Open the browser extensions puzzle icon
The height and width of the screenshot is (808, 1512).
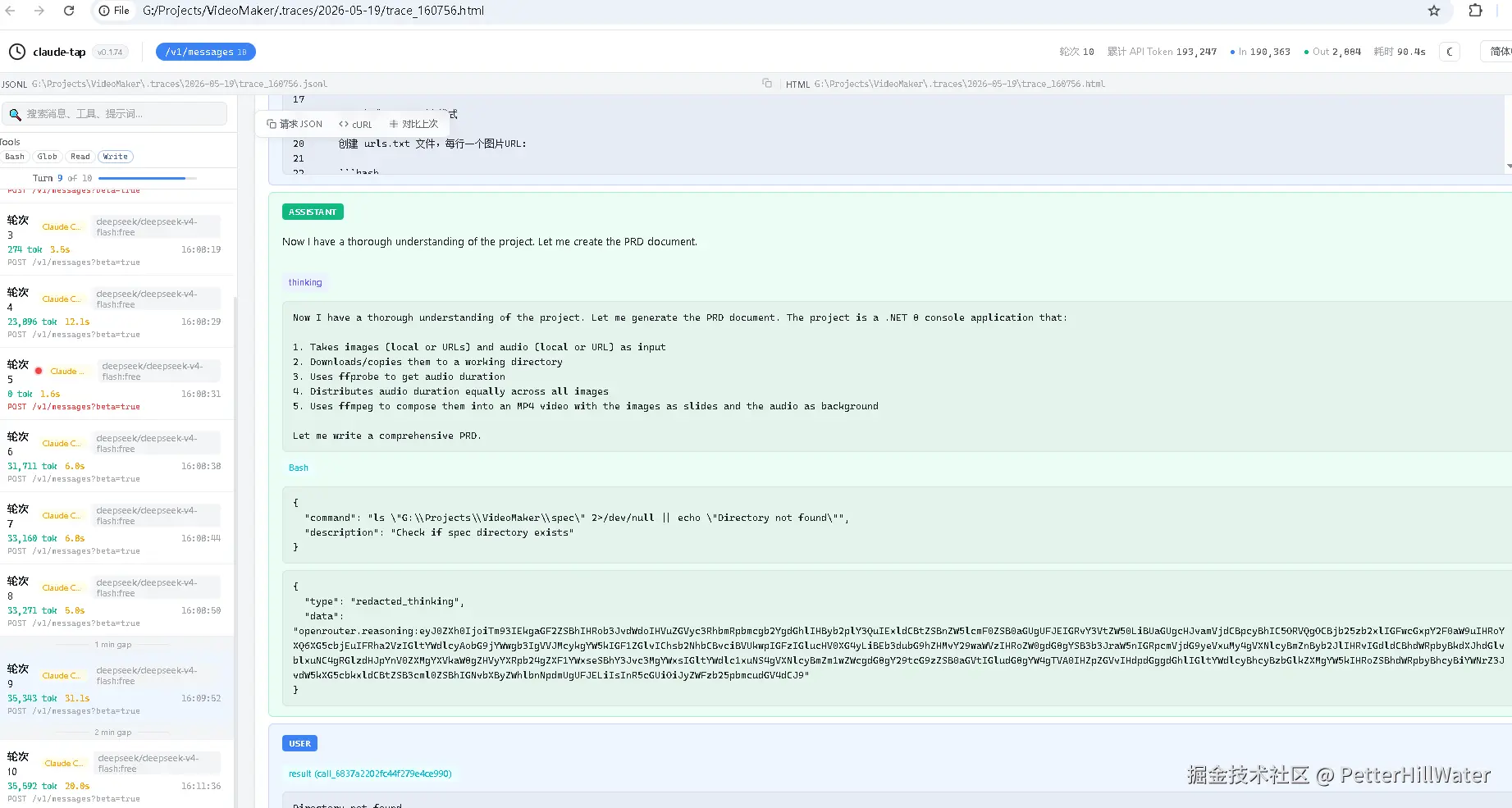click(1475, 11)
